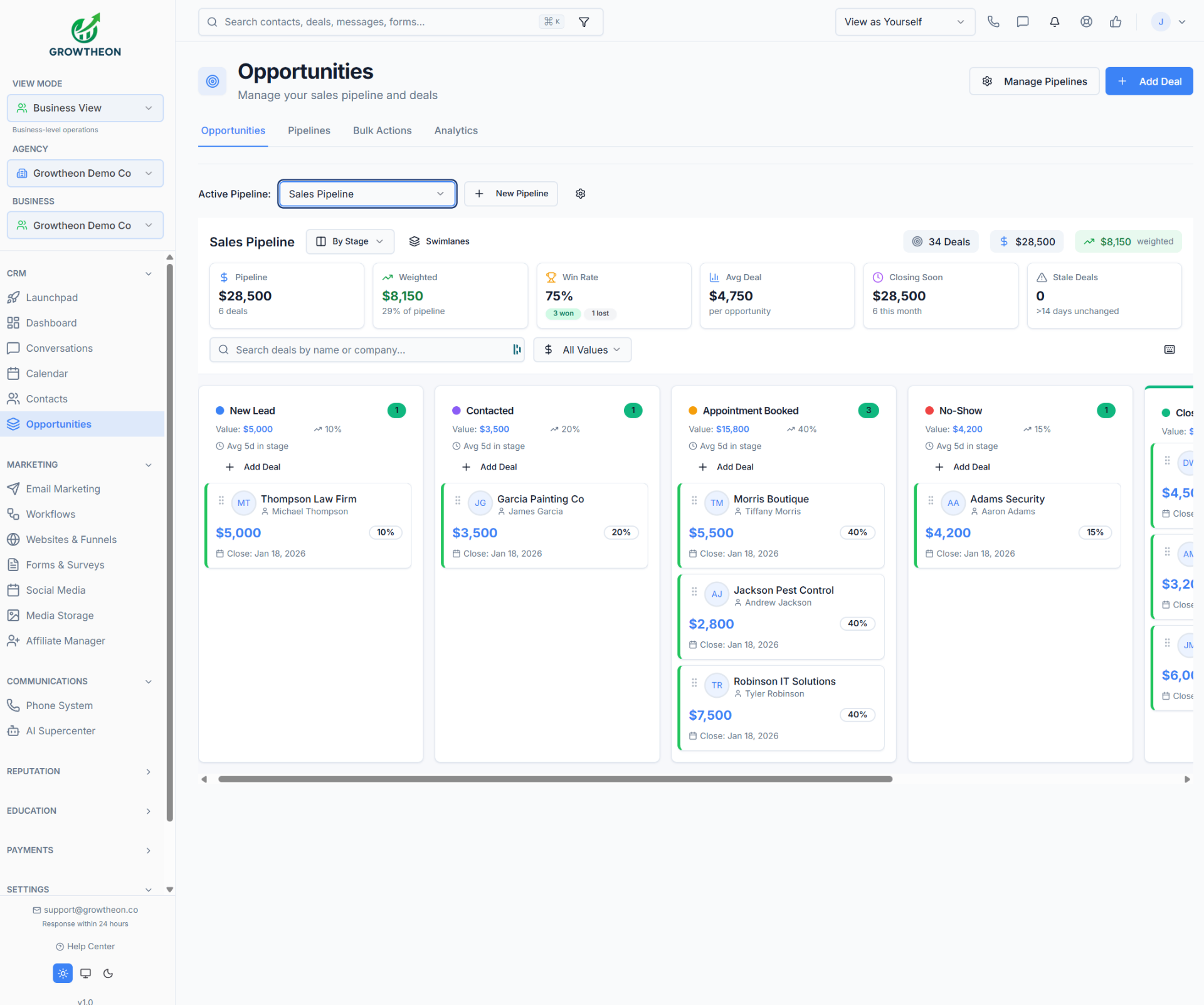The width and height of the screenshot is (1204, 1005).
Task: Open the user avatar J menu
Action: coord(1169,22)
